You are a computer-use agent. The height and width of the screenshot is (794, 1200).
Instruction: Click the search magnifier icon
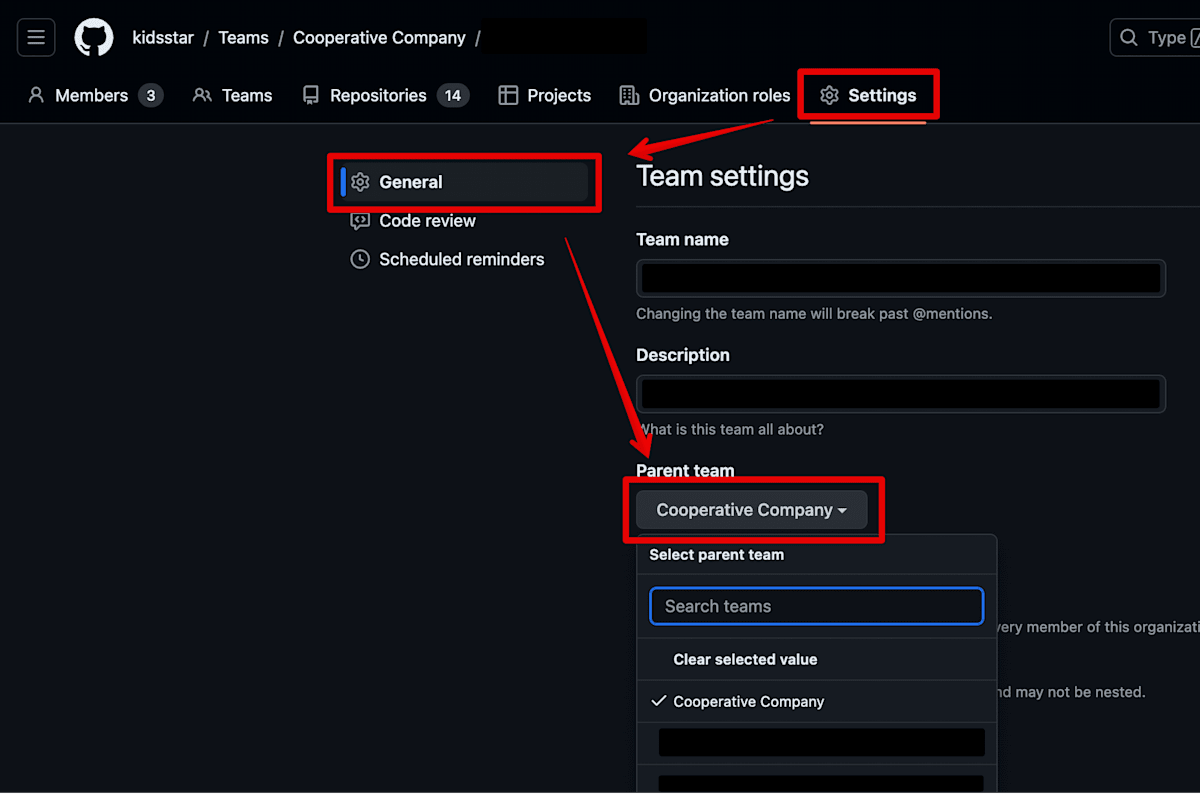[x=1129, y=38]
